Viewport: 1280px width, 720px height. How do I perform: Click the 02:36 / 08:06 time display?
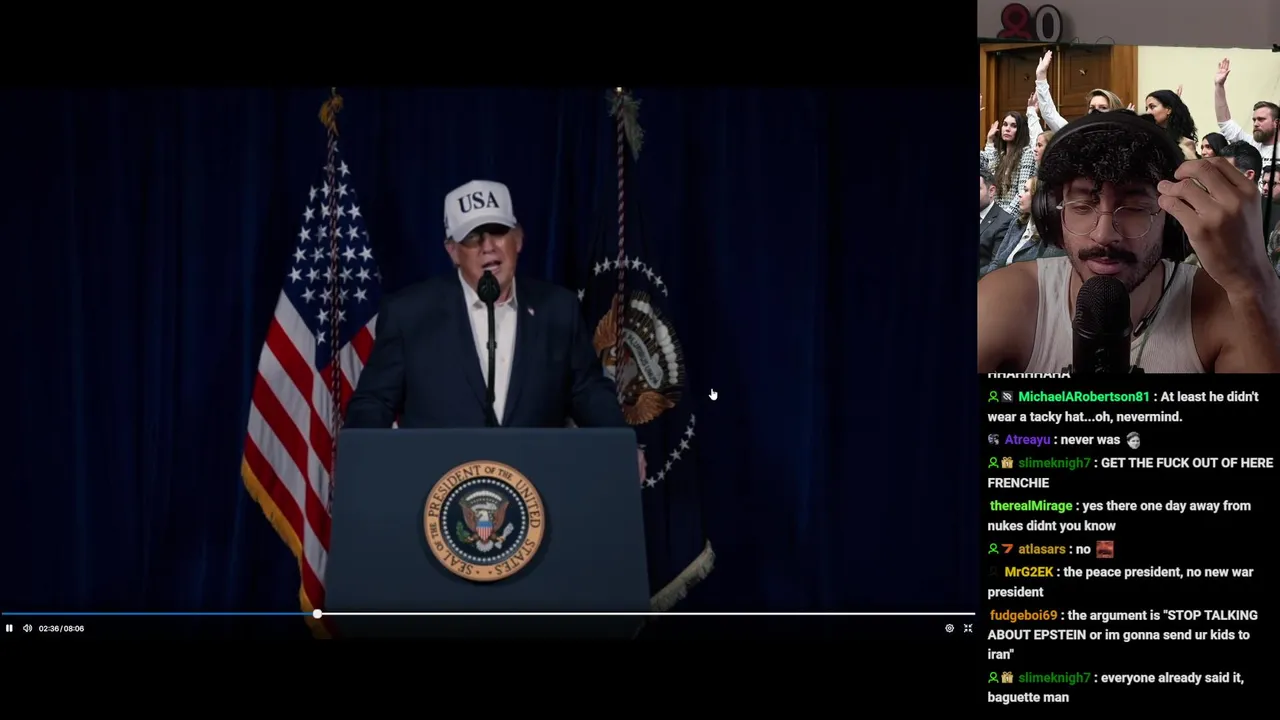[61, 628]
